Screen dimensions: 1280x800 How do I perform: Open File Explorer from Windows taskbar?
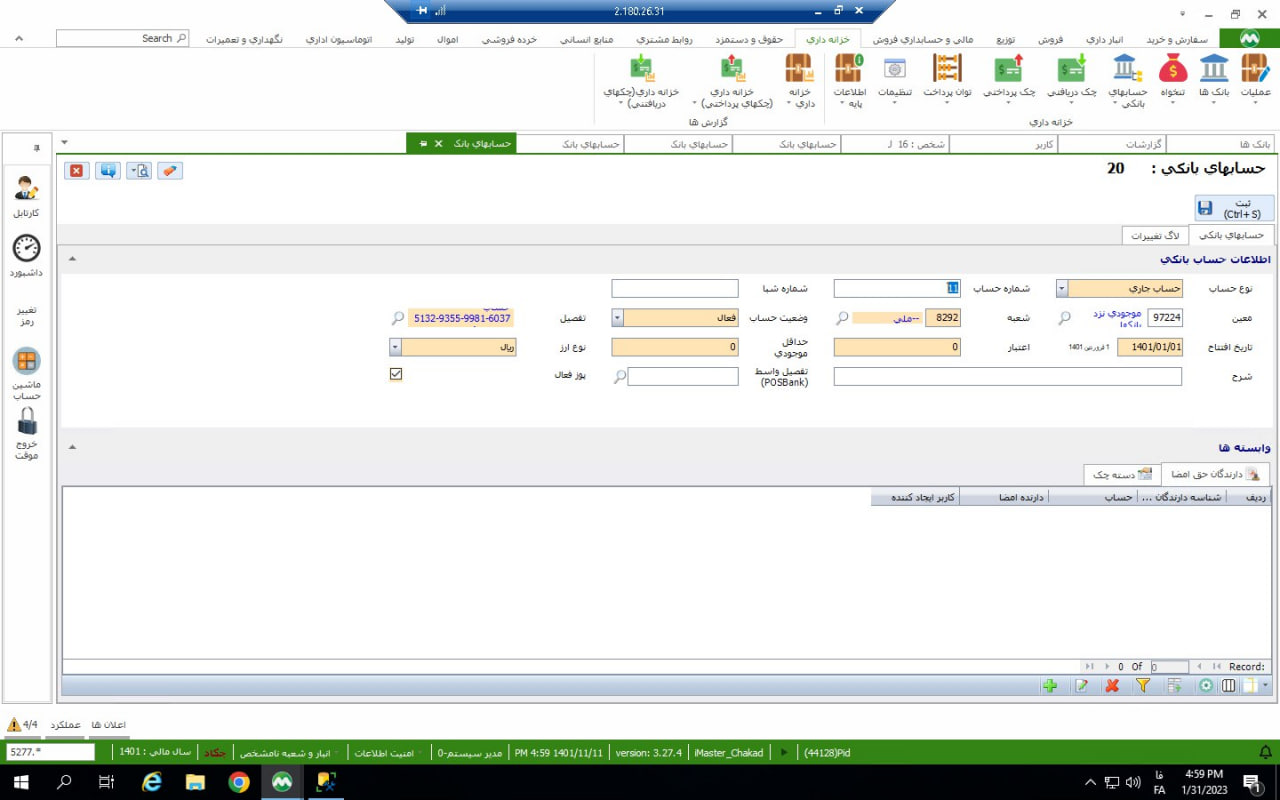[x=195, y=782]
